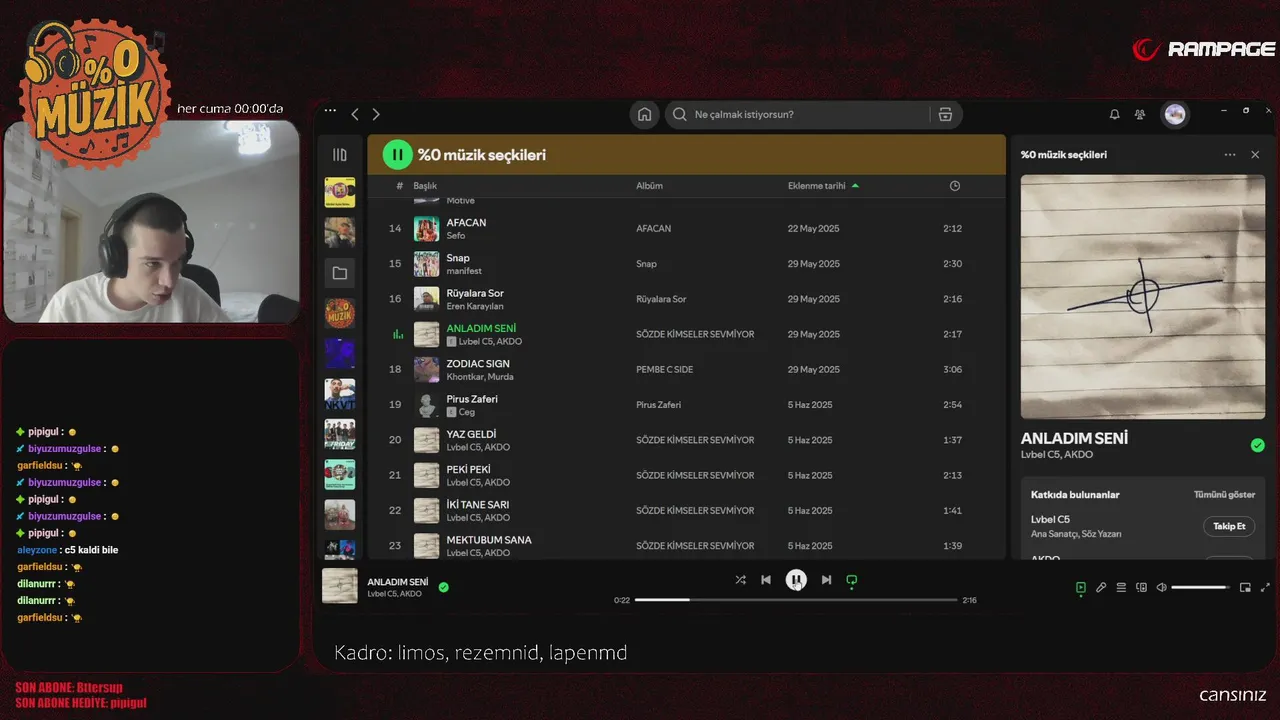Close the now playing side panel
Screen dimensions: 1280x720
tap(1255, 155)
